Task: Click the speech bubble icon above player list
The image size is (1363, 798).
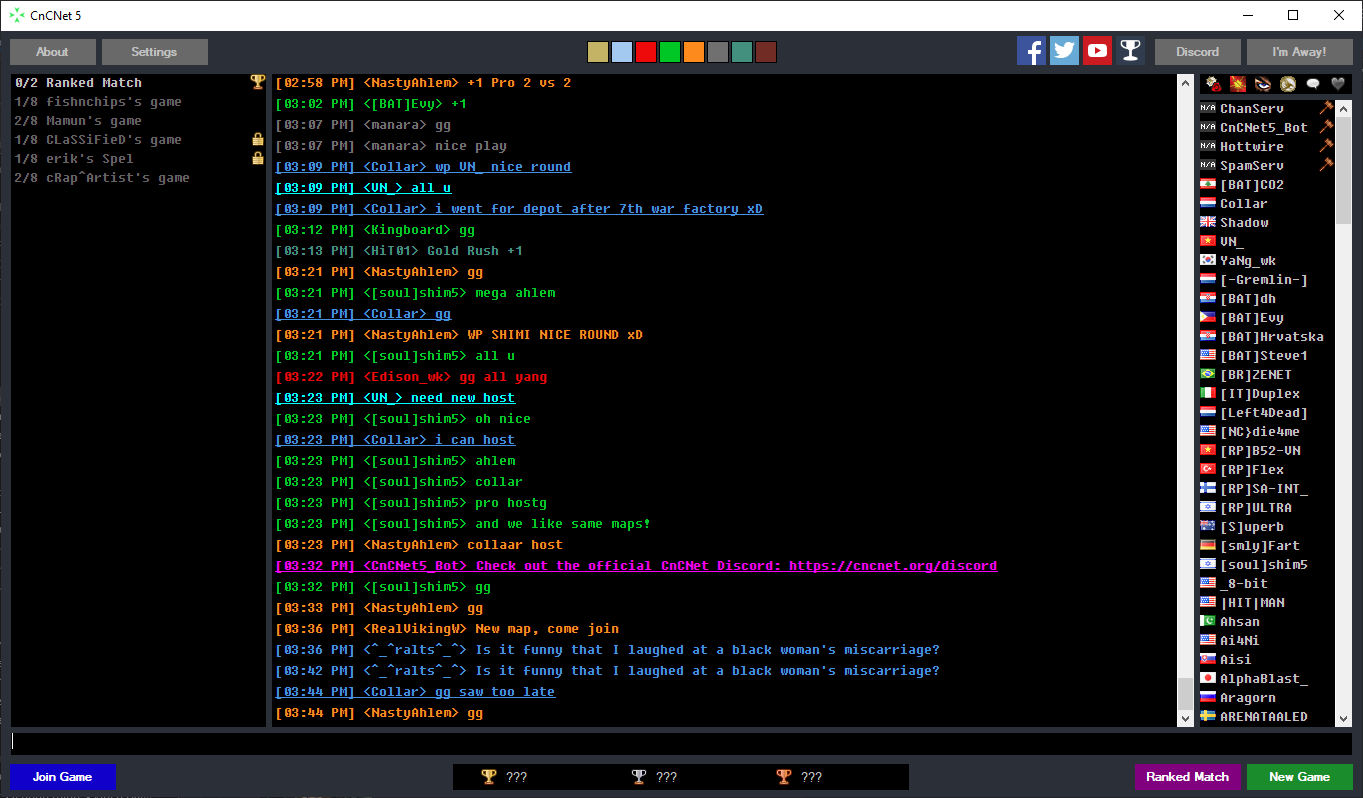Action: point(1313,84)
